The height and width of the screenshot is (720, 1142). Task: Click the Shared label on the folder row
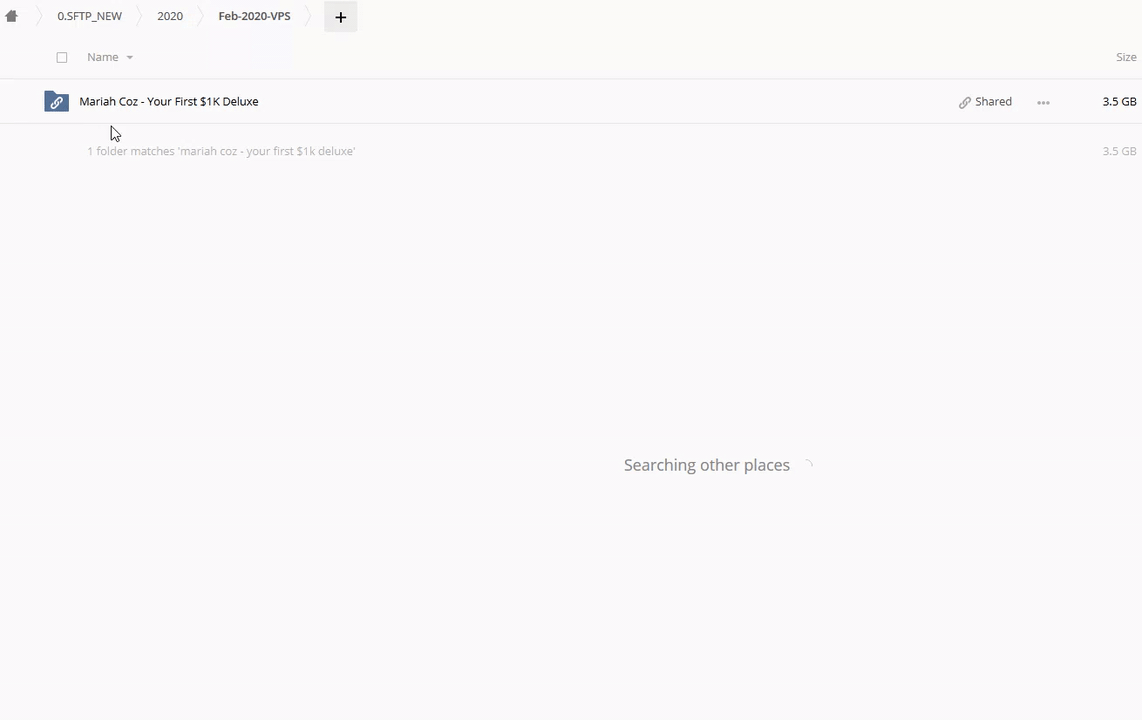[x=993, y=101]
